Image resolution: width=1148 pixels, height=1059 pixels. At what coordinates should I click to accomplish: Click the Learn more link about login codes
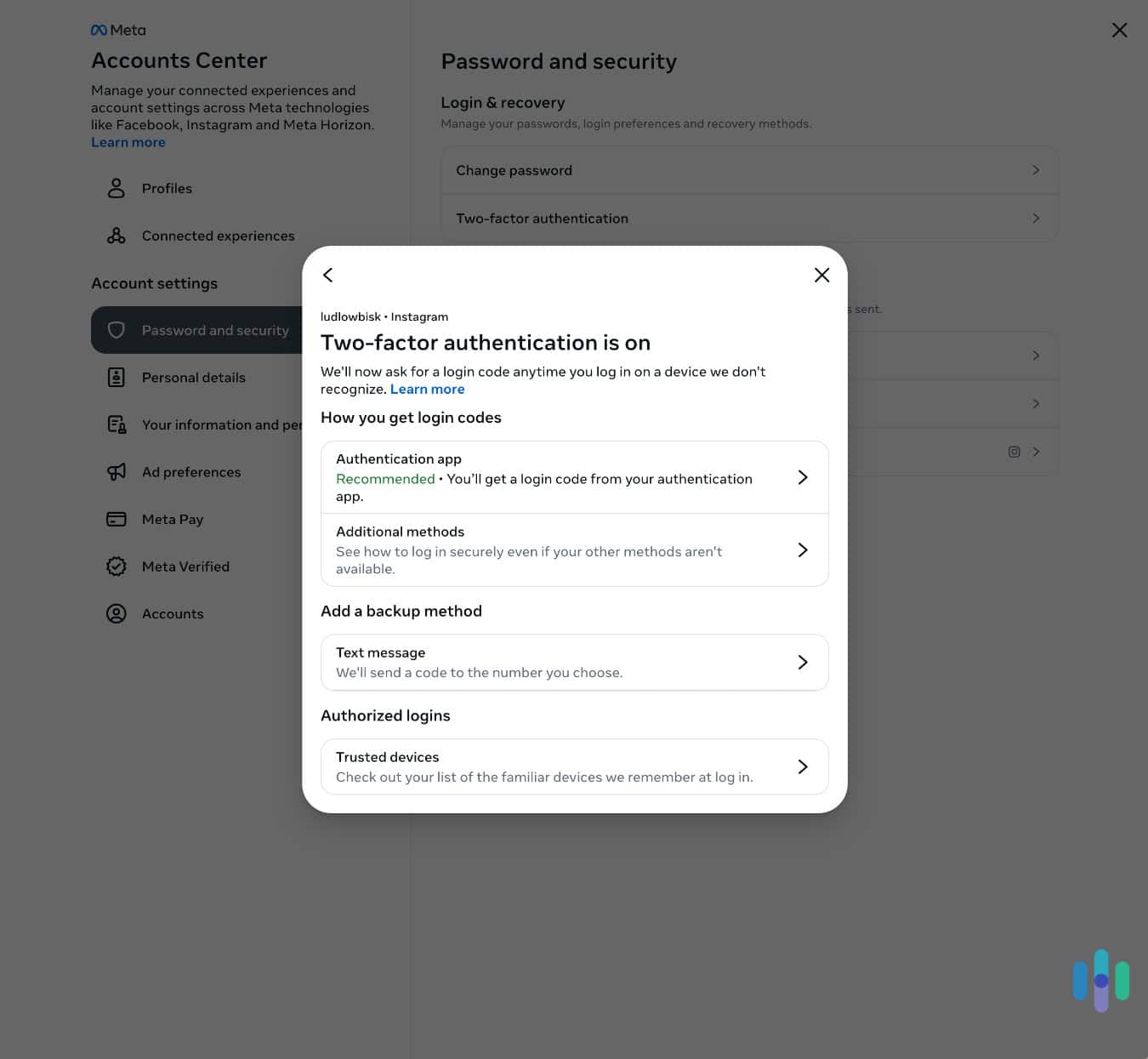[x=427, y=389]
